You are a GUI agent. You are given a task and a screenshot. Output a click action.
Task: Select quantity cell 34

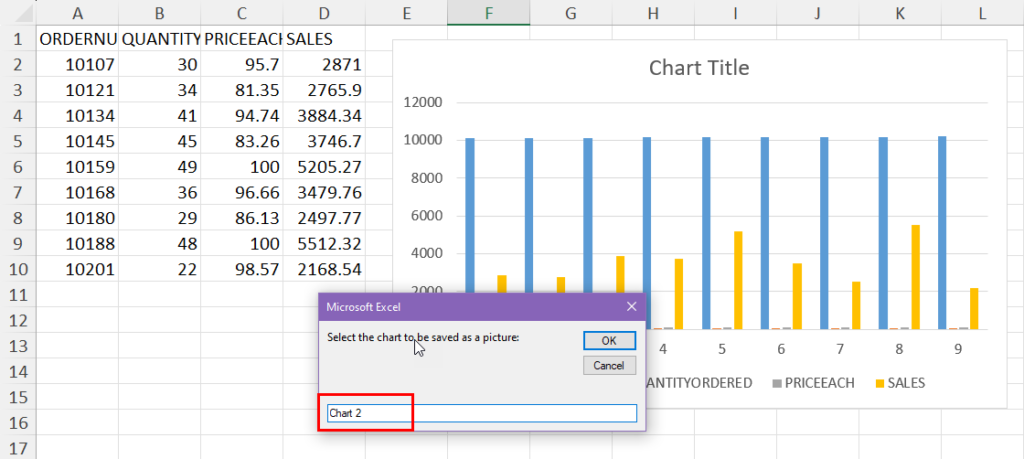[160, 90]
